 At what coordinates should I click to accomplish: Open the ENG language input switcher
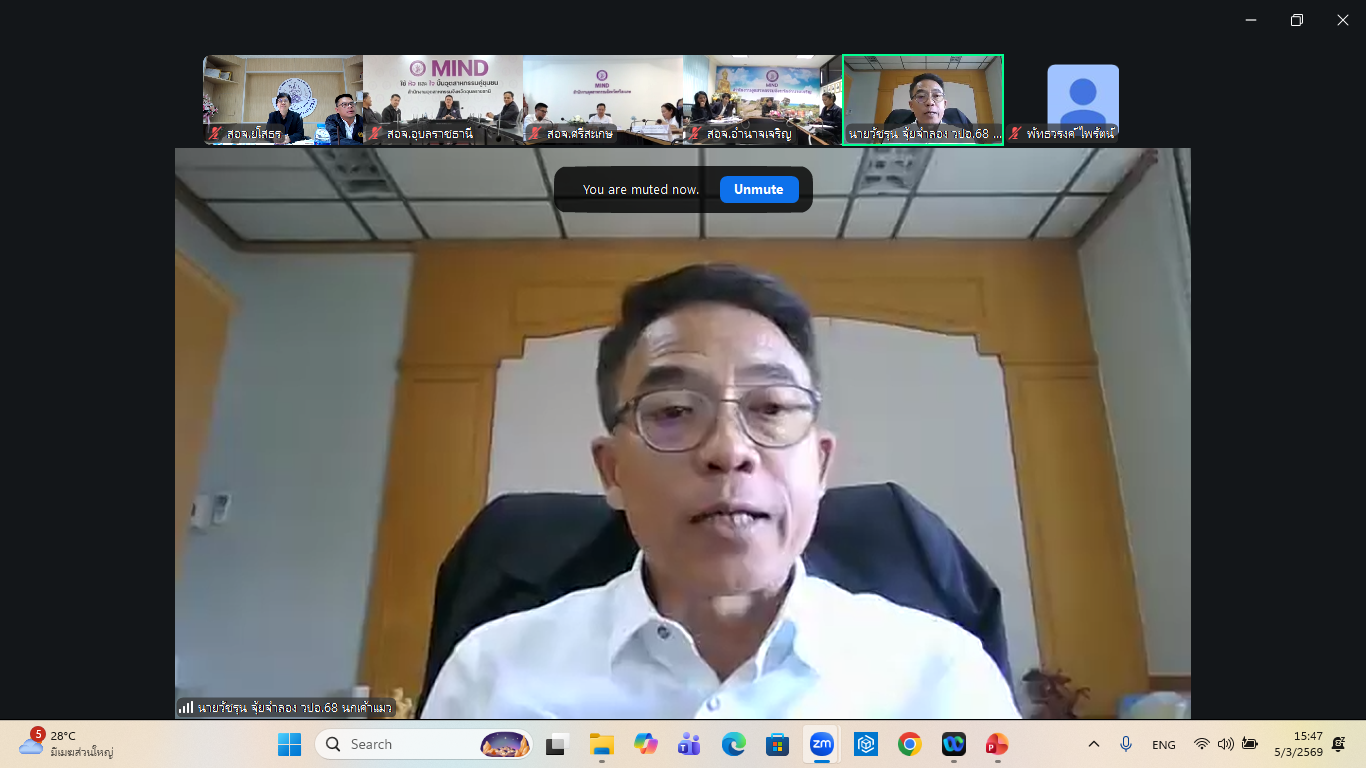(1163, 744)
